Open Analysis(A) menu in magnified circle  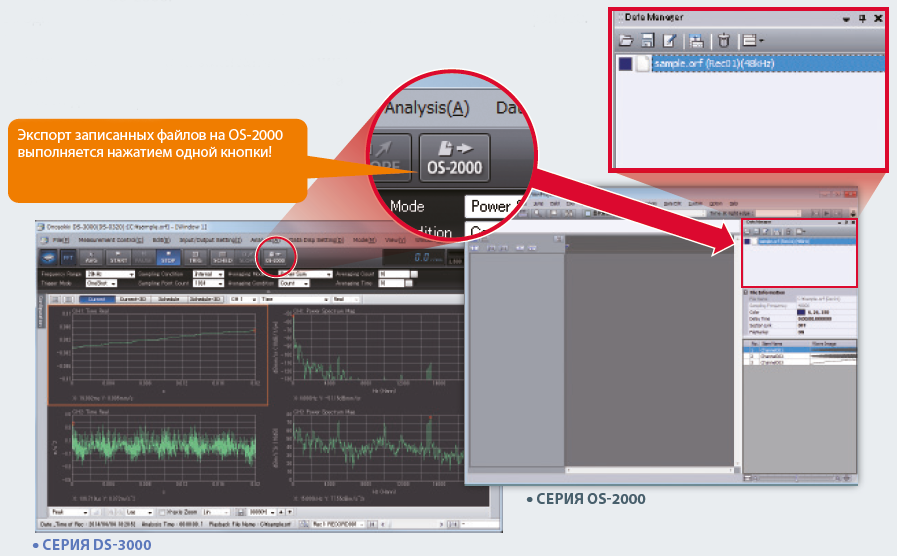426,108
